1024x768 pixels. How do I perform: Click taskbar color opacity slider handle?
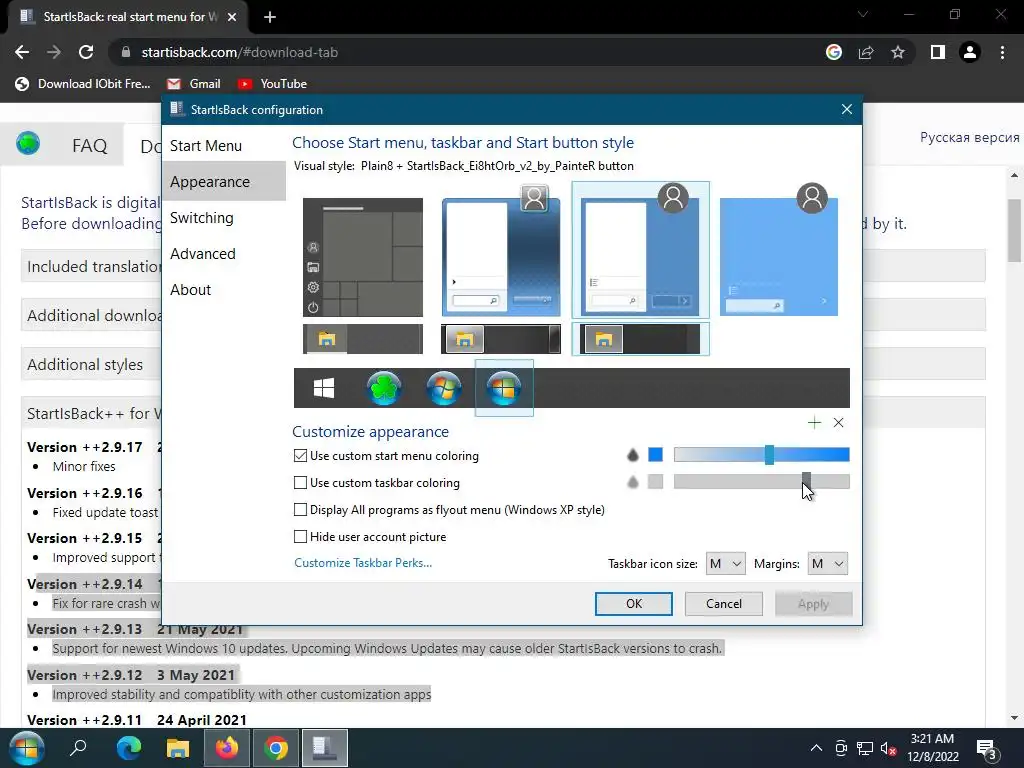(x=807, y=482)
